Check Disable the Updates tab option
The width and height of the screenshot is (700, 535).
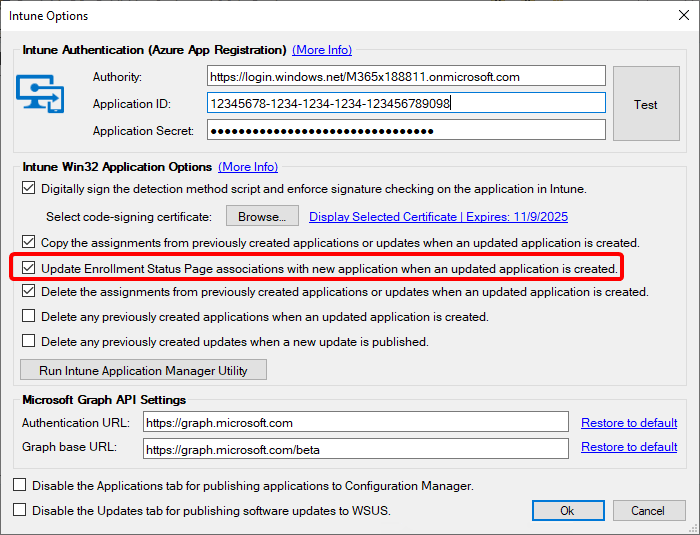point(20,510)
